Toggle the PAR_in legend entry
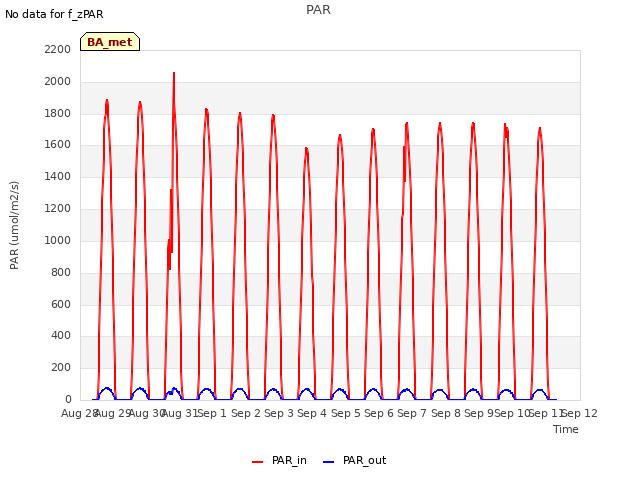The width and height of the screenshot is (640, 480). point(279,460)
